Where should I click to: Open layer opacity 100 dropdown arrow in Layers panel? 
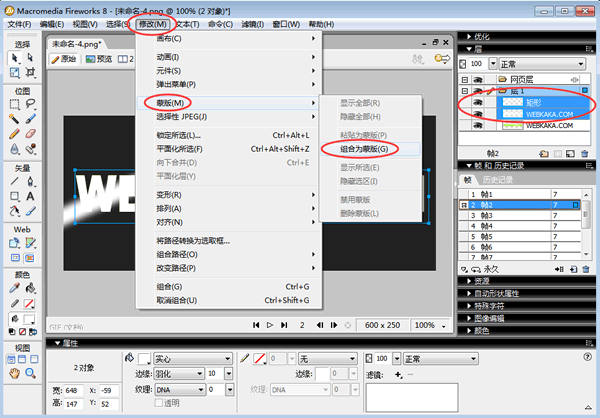493,64
